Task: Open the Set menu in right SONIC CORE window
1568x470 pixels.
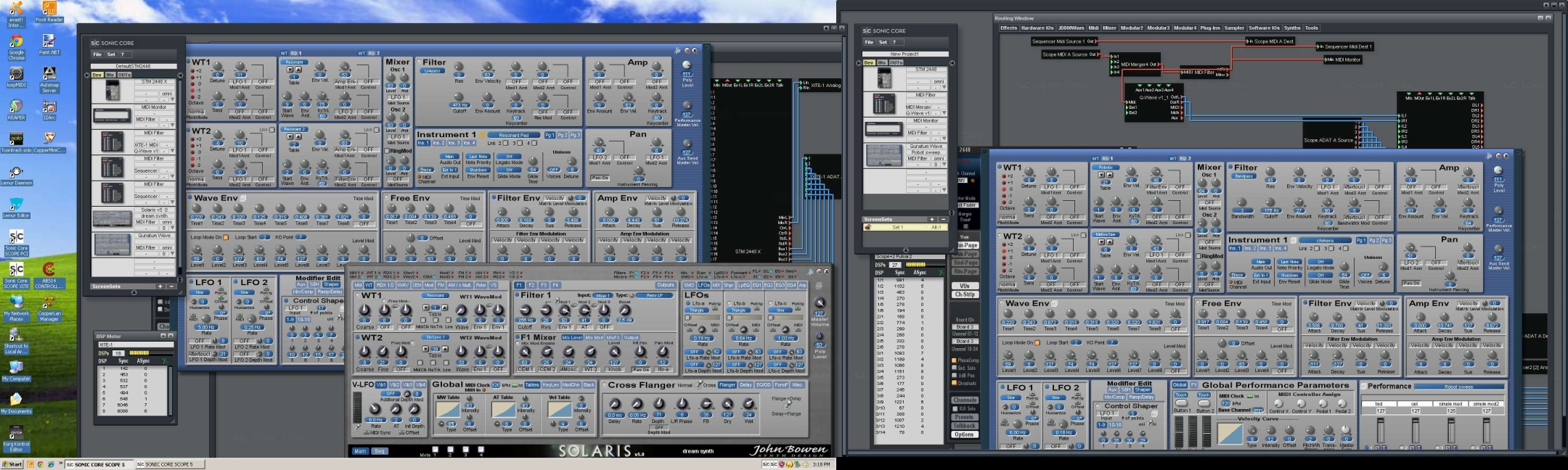Action: 883,42
